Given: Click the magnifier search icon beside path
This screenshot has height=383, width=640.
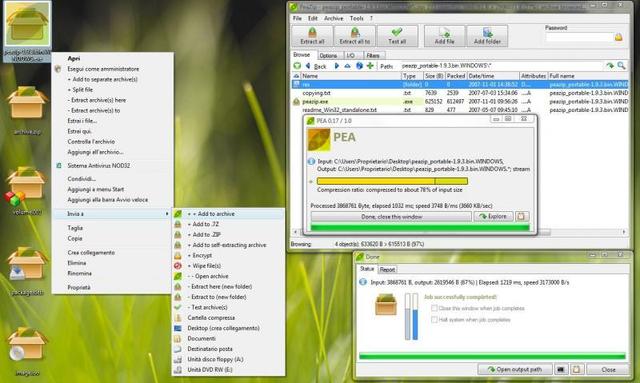Looking at the screenshot, I should tap(621, 65).
